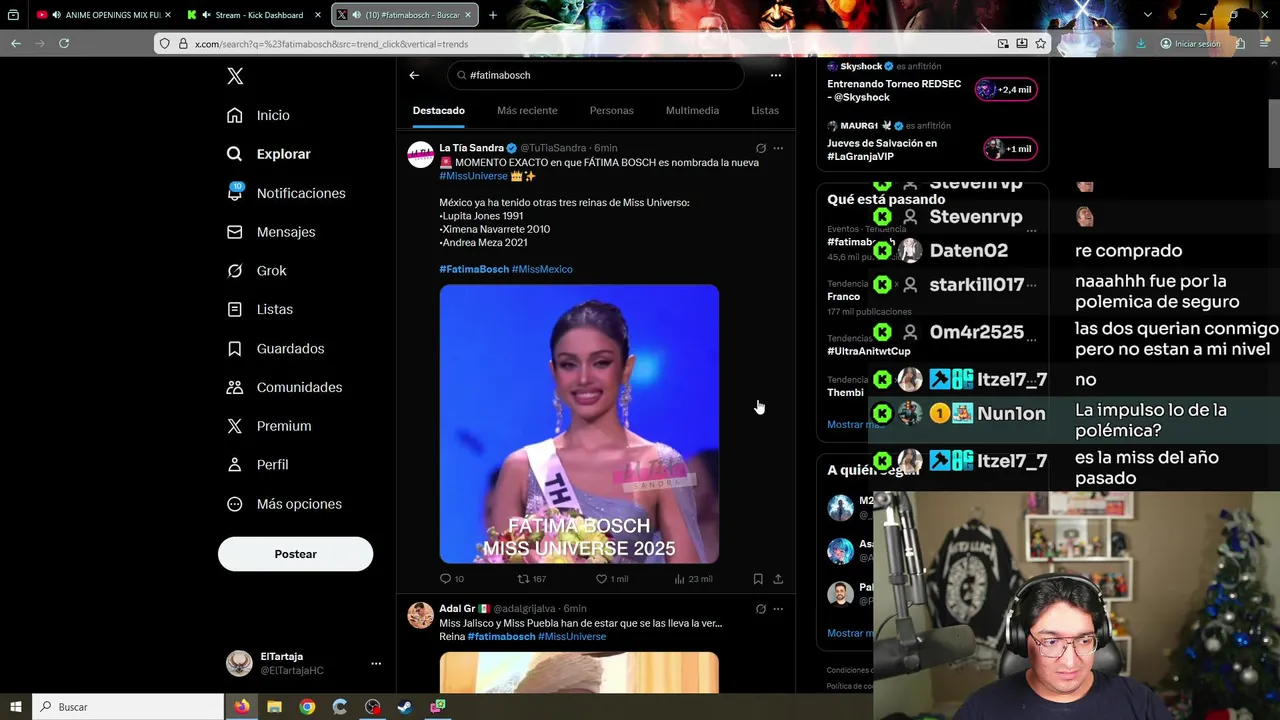Open Skyshock Entrenando Torneo REDSEC space
Screen dimensions: 1280x720
tap(932, 84)
